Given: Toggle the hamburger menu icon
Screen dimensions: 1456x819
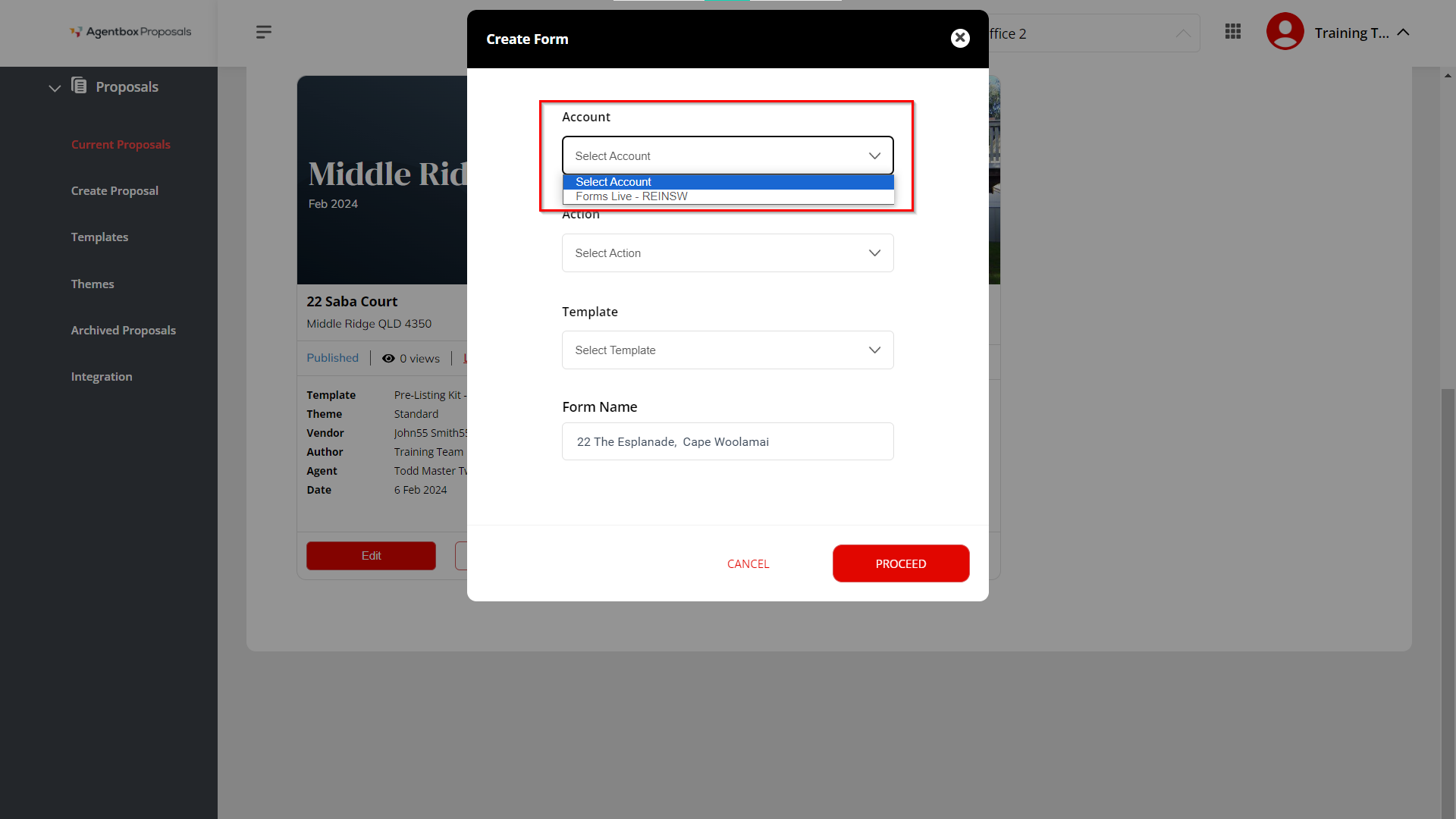Looking at the screenshot, I should 264,32.
